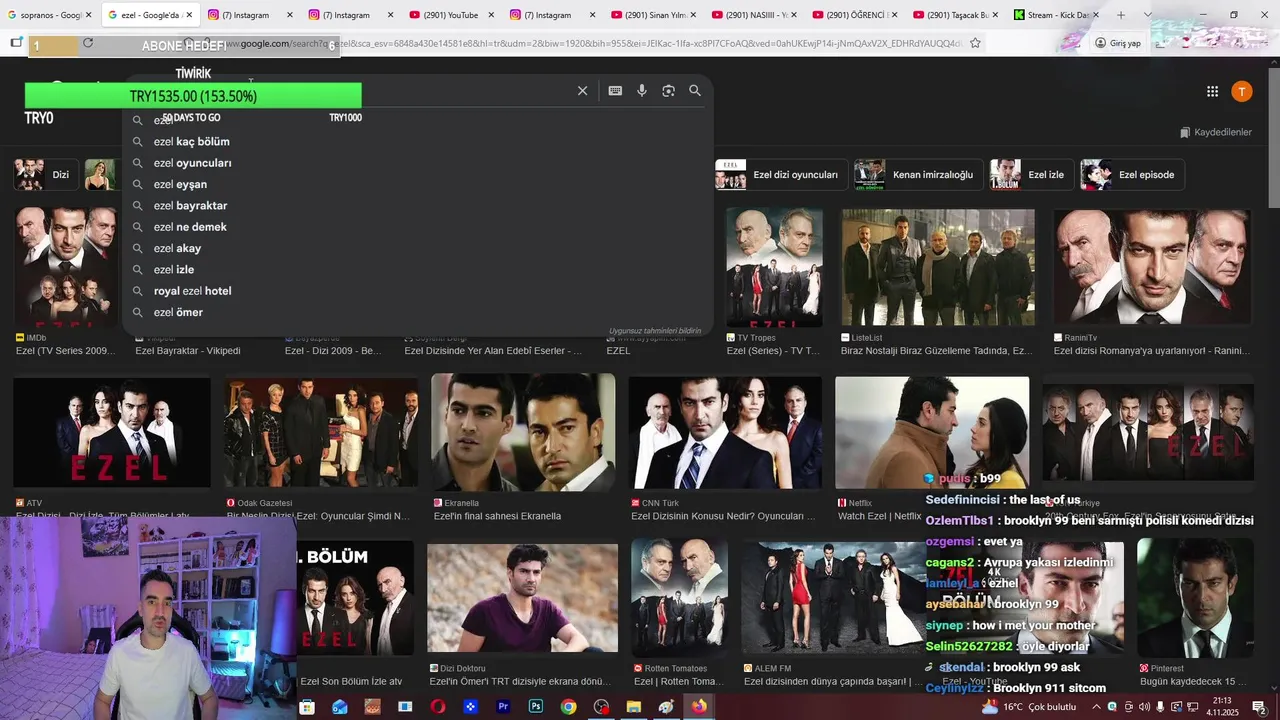Close the sopranos Google tab

88,15
